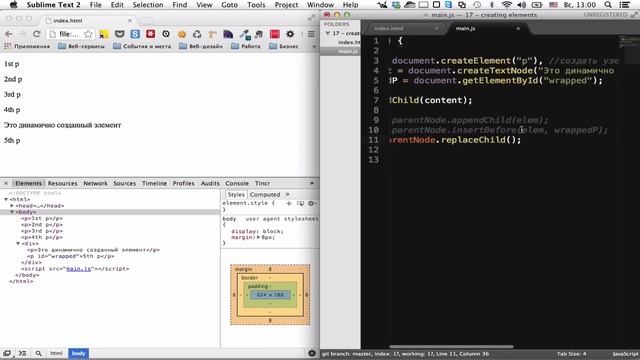Bookmark the page with the star icon

pos(88,34)
